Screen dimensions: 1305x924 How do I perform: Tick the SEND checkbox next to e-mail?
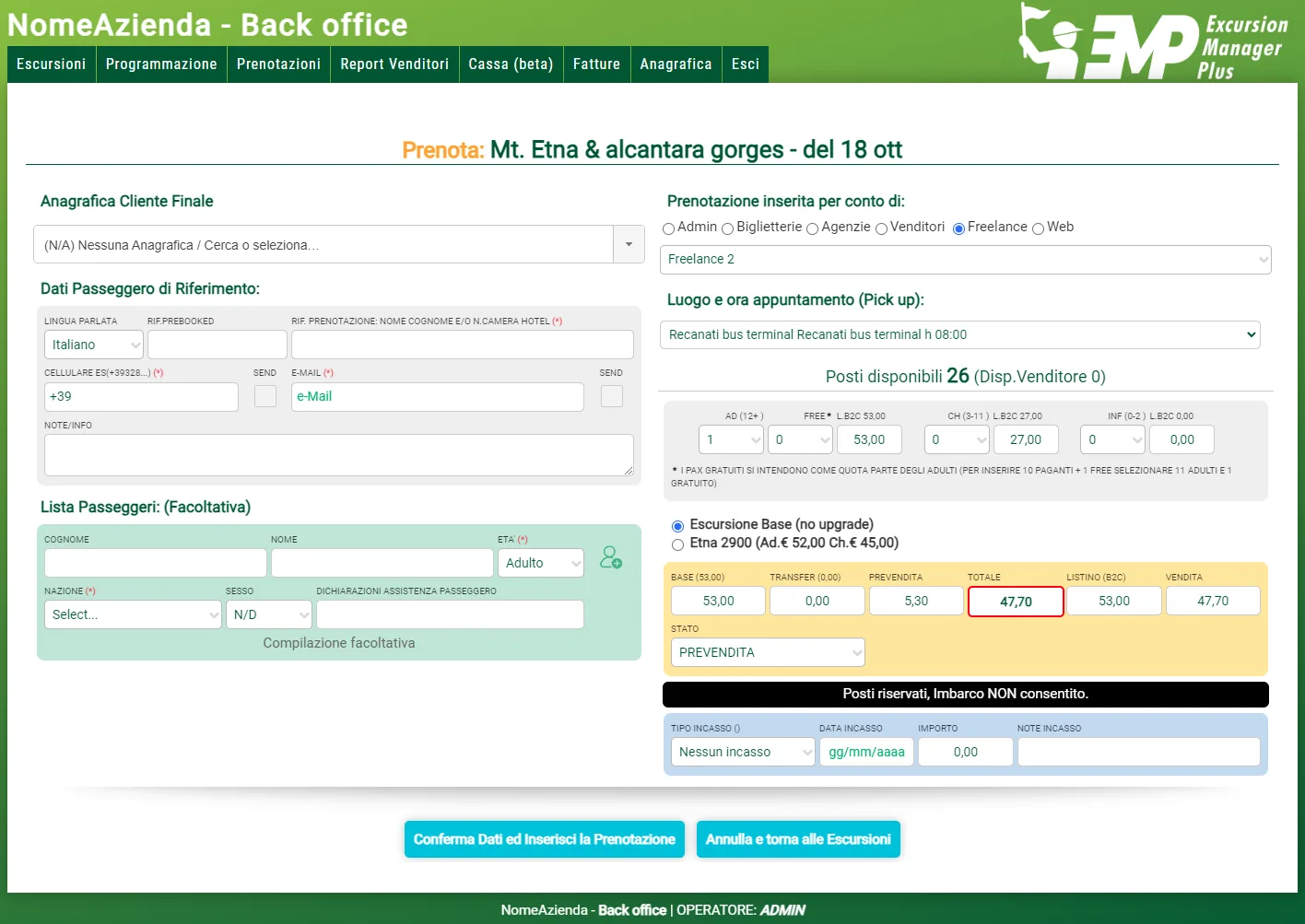[612, 396]
